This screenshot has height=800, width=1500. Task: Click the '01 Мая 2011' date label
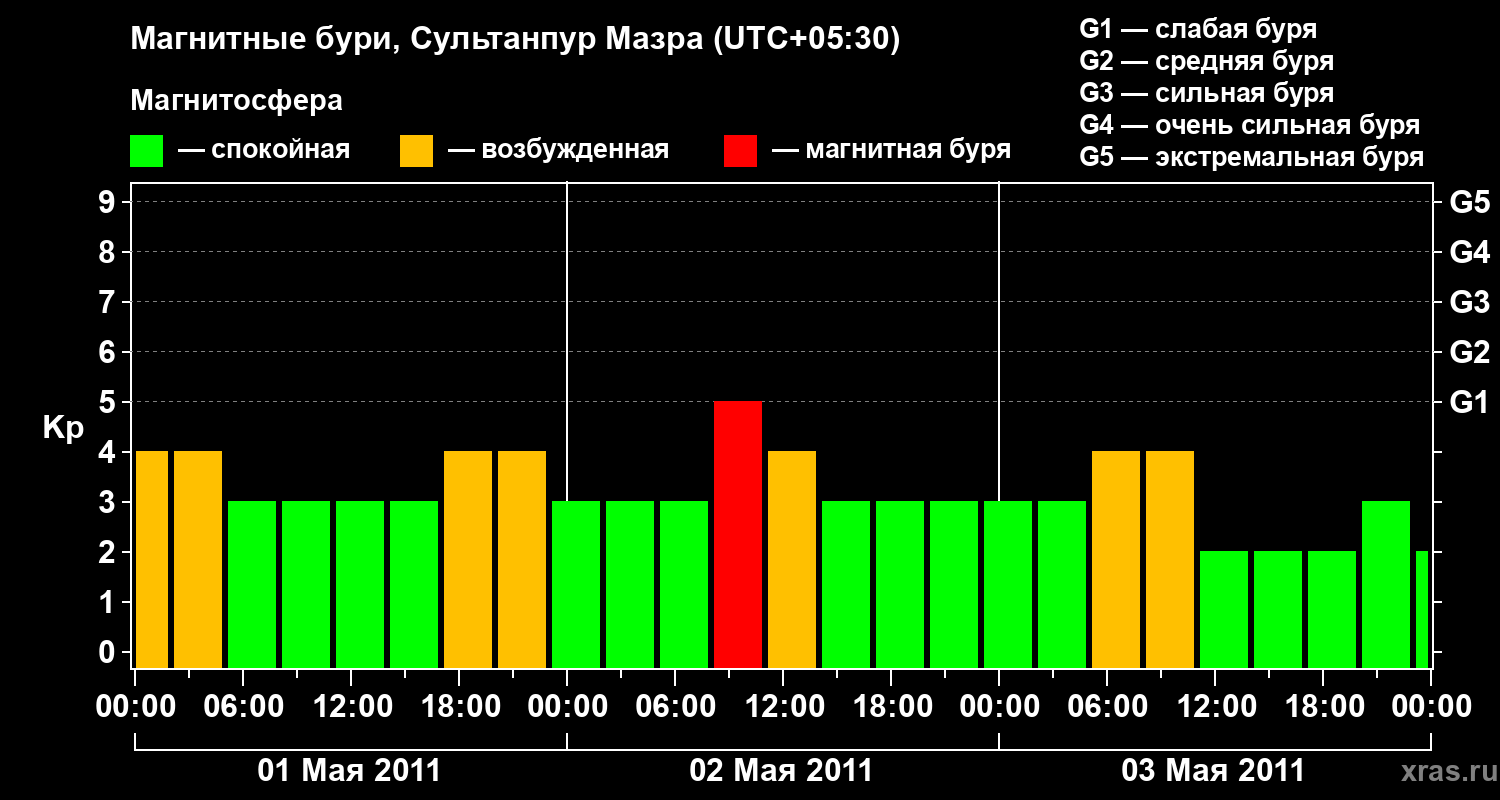pos(349,770)
